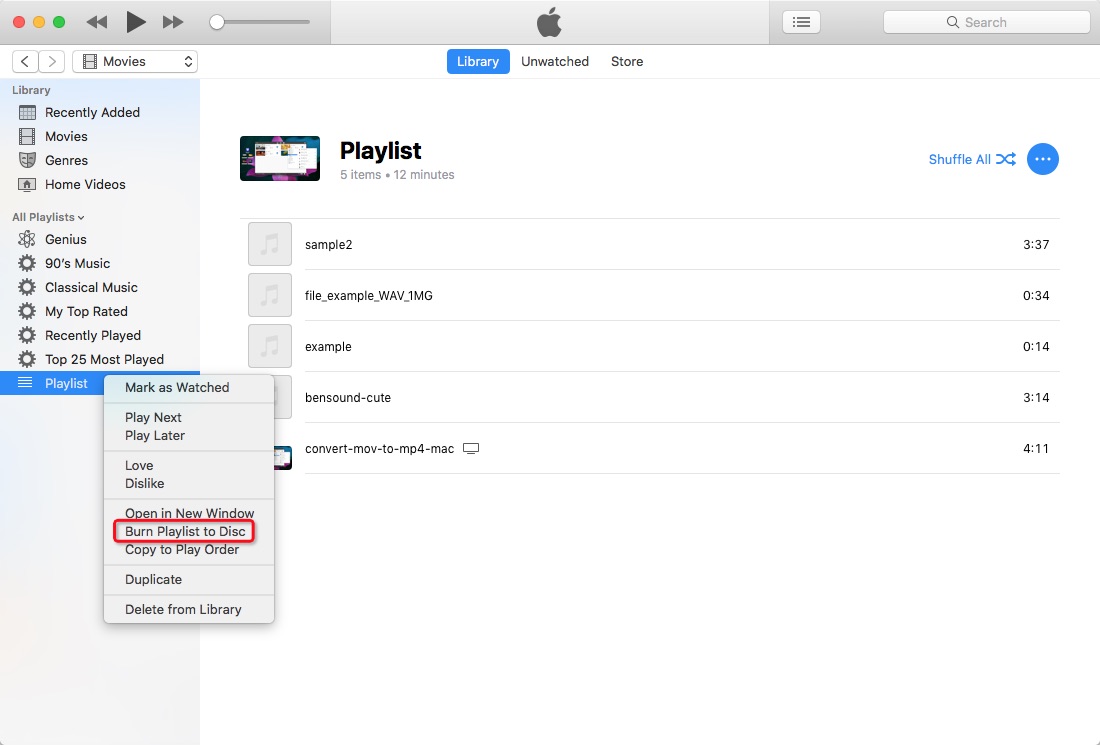This screenshot has height=745, width=1100.
Task: Collapse the All Playlists section
Action: [47, 217]
